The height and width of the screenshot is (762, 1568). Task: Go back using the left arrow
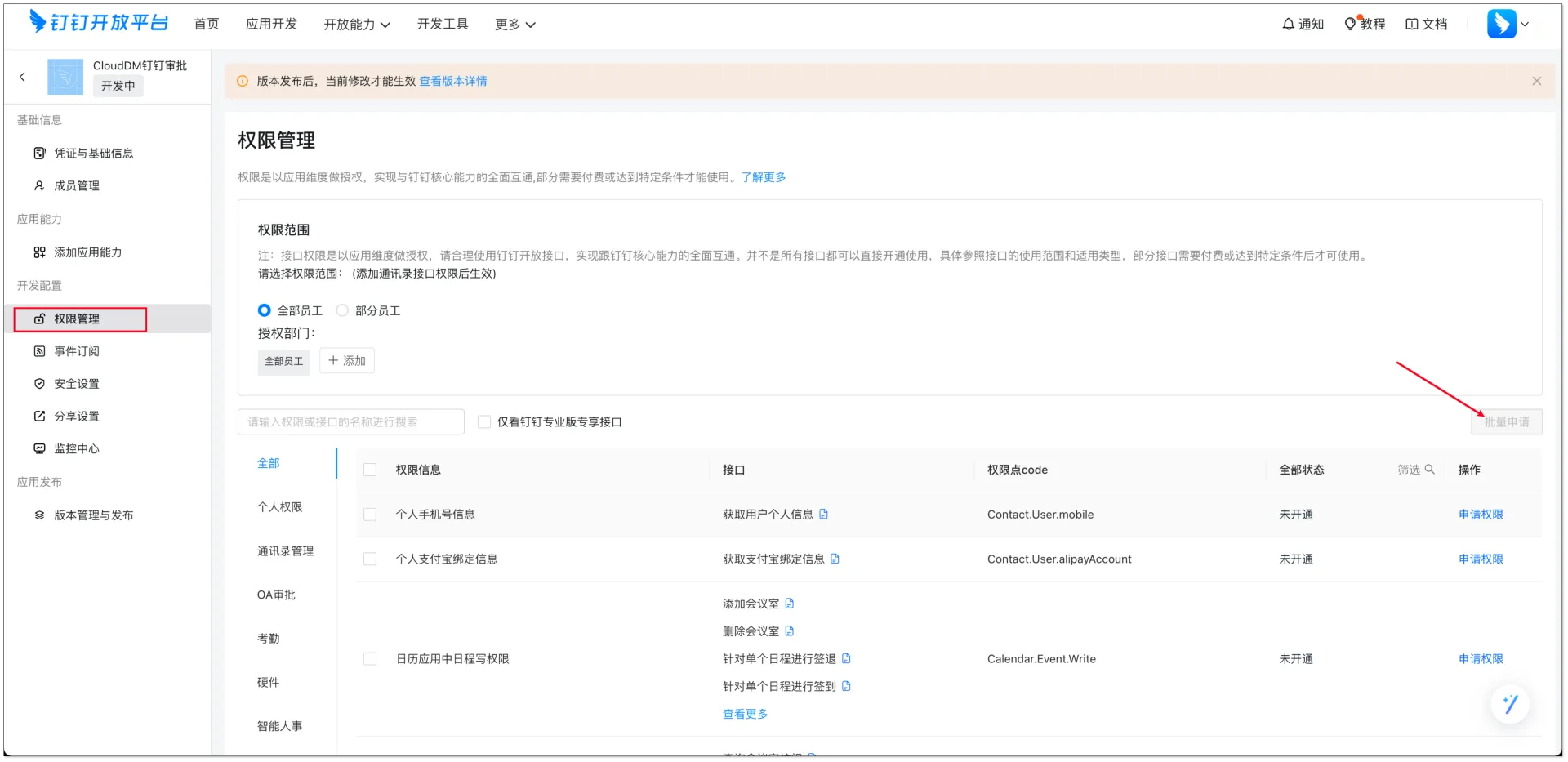pos(23,77)
